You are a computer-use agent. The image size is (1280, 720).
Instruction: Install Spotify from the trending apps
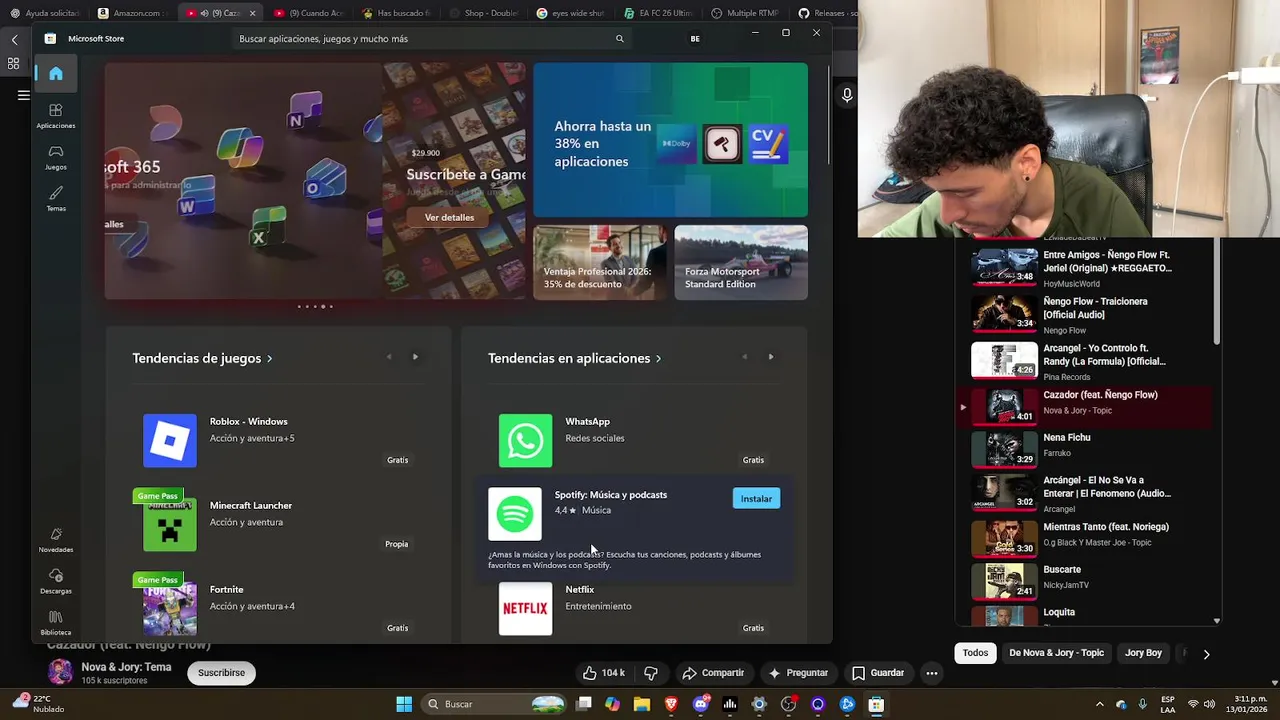(756, 498)
